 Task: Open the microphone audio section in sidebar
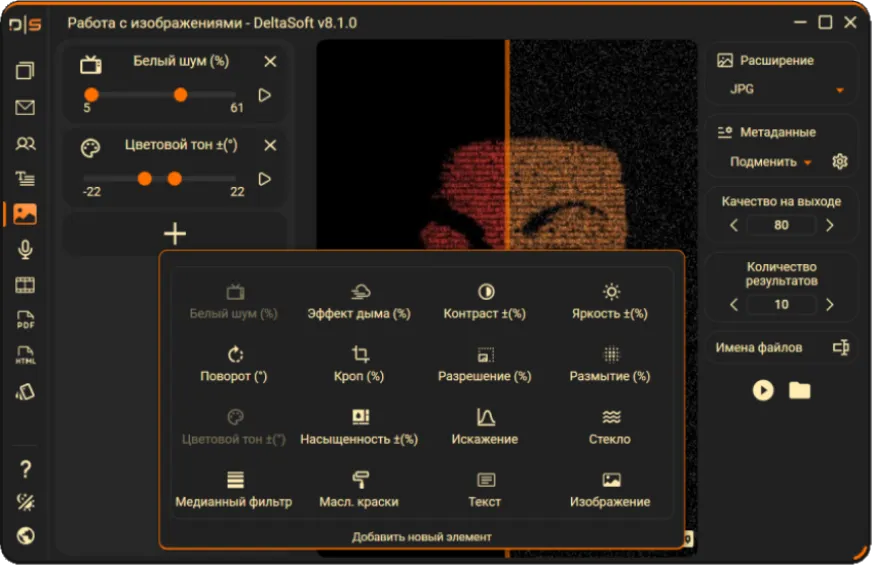pos(25,249)
